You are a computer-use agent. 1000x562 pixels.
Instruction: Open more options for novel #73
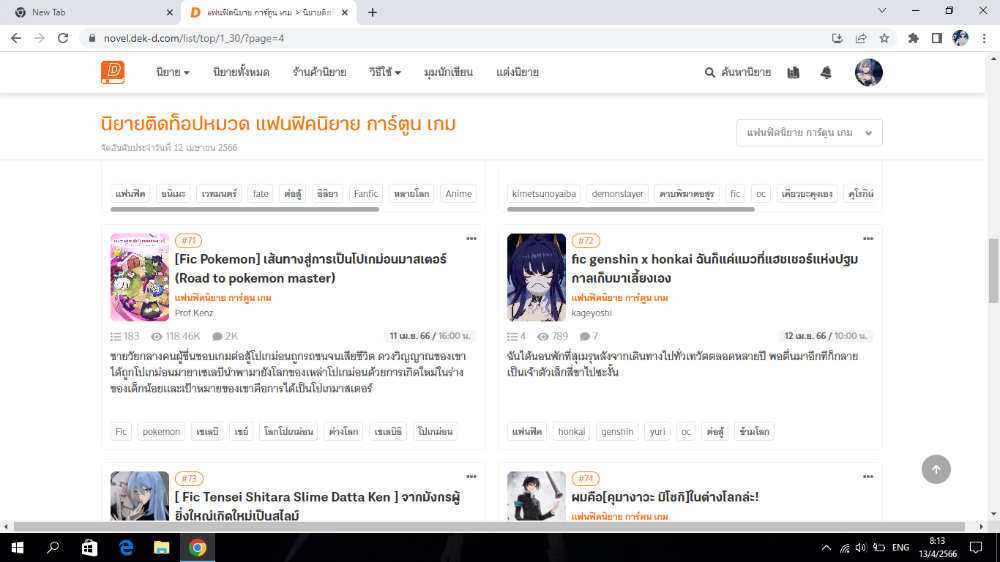(x=471, y=477)
